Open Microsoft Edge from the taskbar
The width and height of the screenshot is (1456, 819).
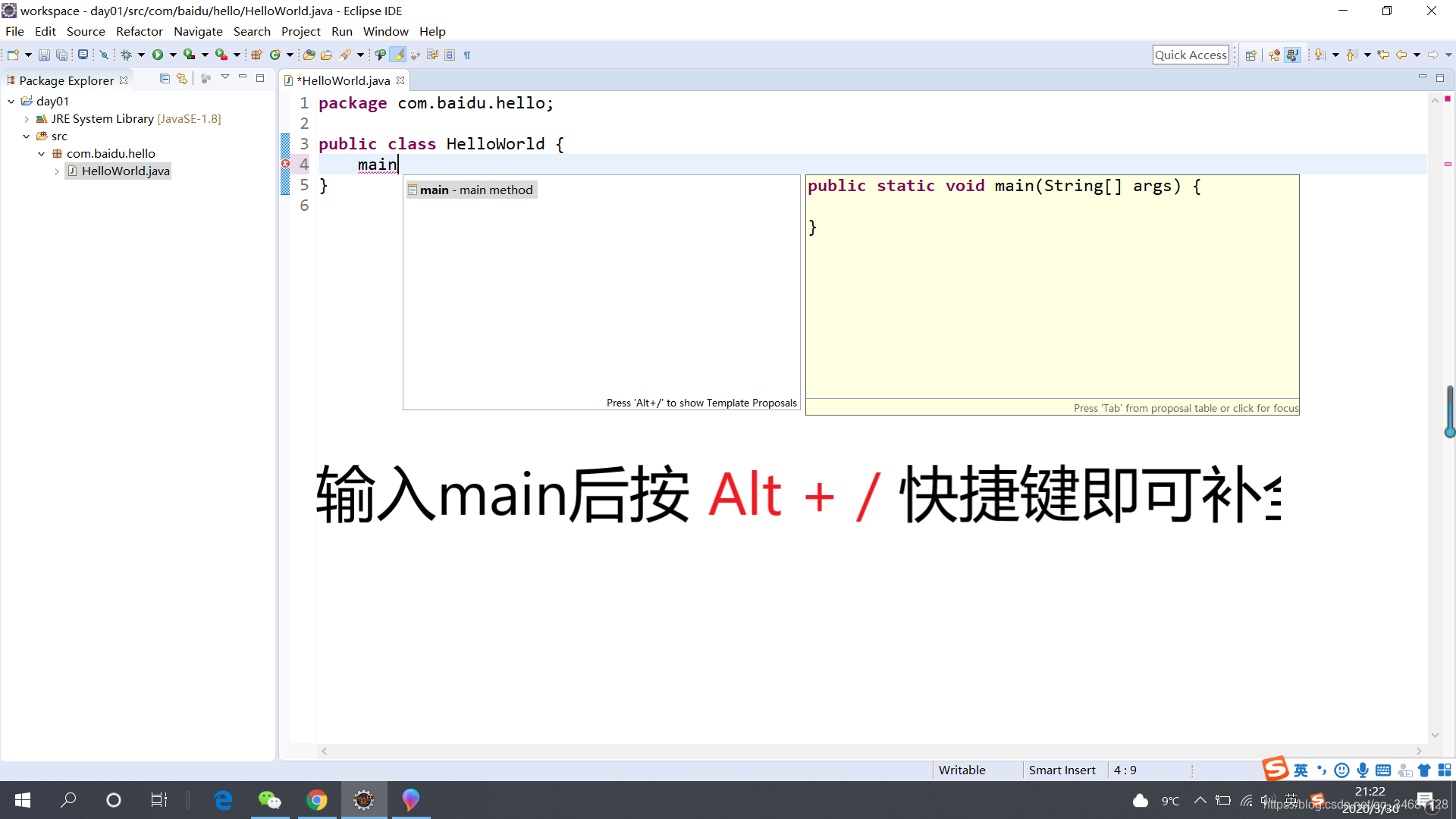(x=223, y=800)
